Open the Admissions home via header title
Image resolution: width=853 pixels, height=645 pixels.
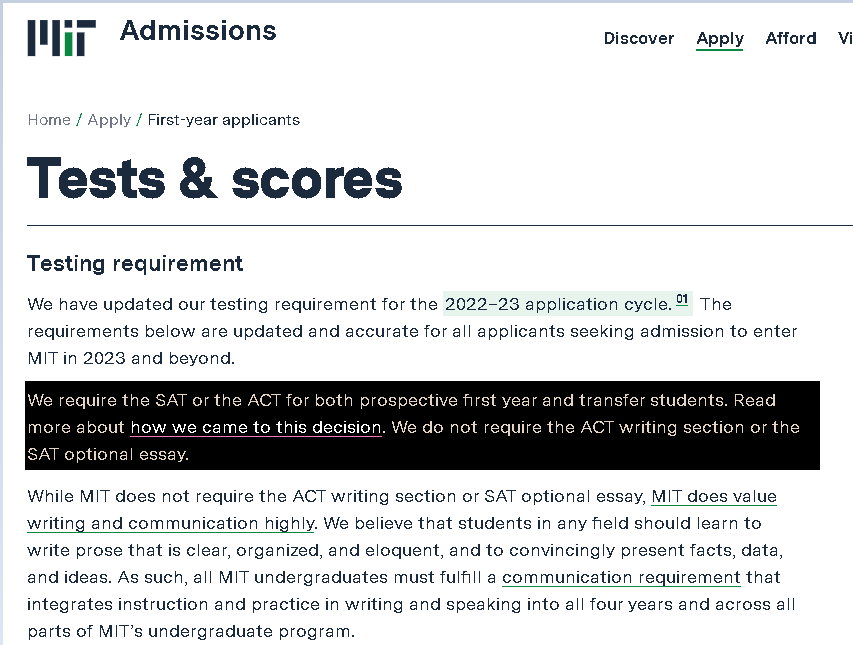click(x=197, y=31)
